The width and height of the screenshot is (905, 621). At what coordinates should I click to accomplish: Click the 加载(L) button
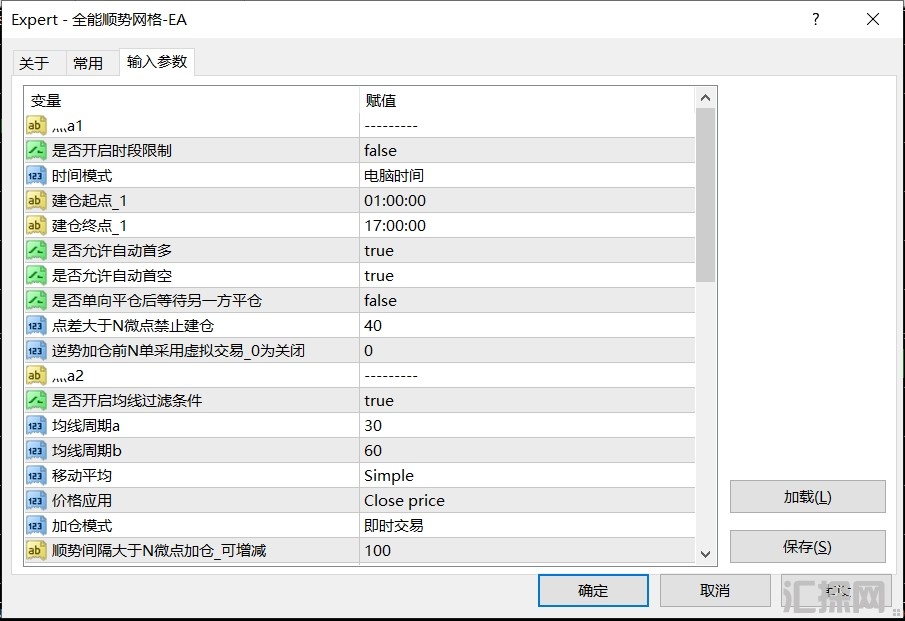(807, 497)
